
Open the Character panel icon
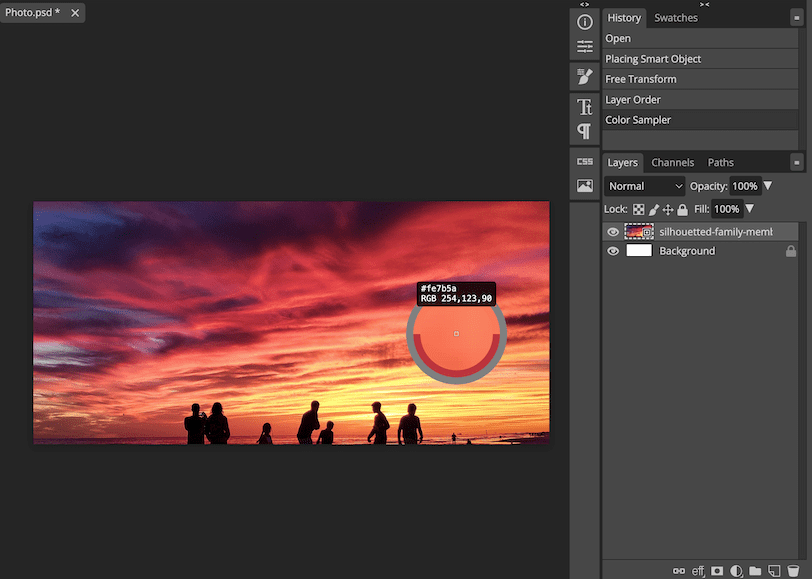585,107
